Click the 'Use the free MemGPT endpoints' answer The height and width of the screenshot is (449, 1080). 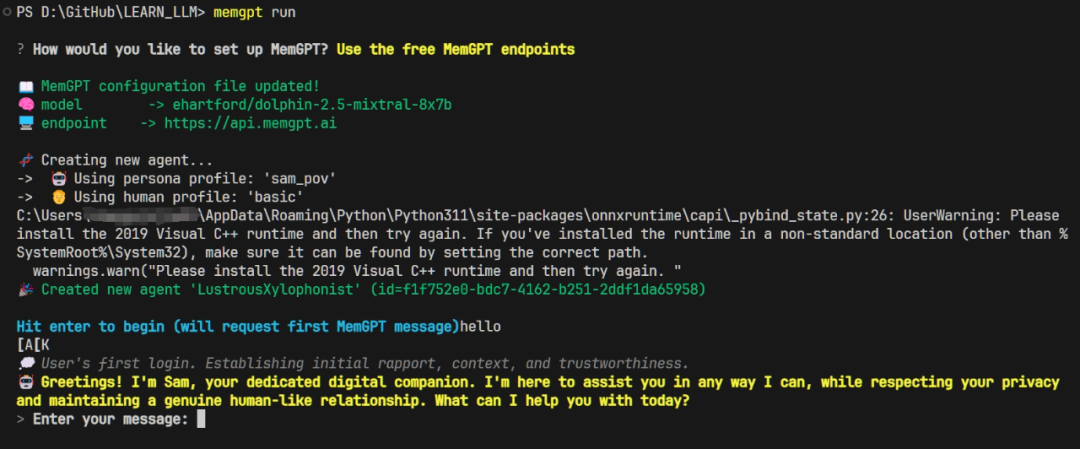coord(455,49)
